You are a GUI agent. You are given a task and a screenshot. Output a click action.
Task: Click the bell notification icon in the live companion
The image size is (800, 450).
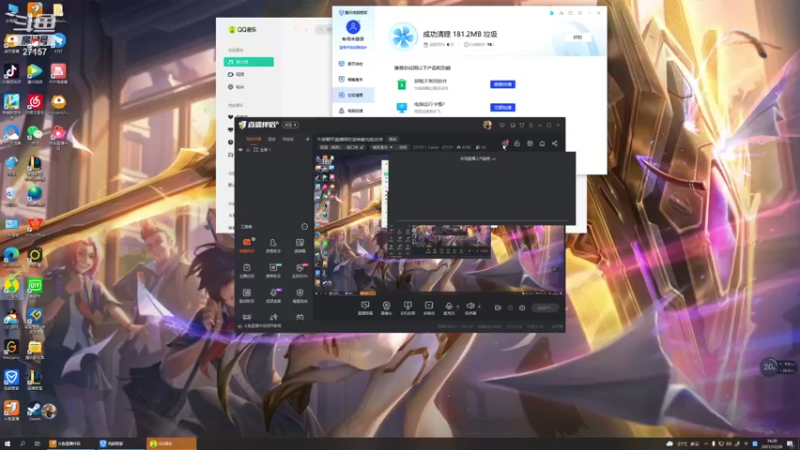coord(542,143)
